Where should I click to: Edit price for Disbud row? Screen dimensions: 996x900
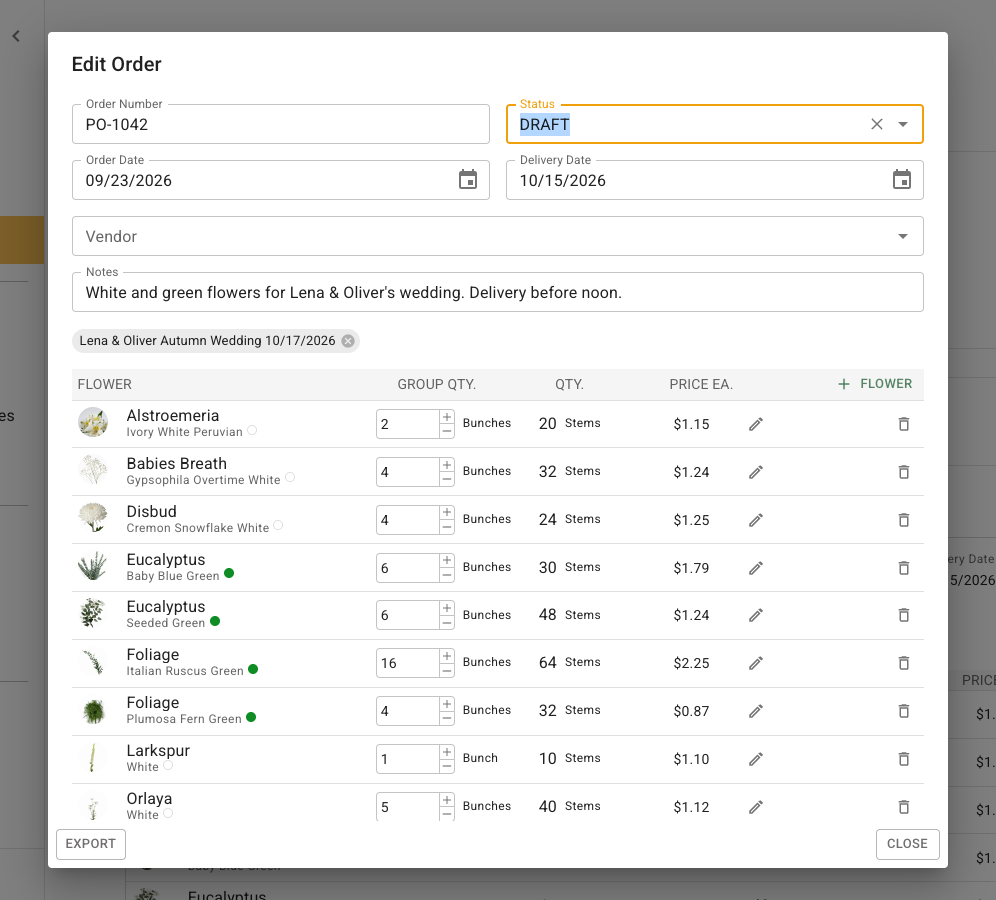pyautogui.click(x=755, y=520)
